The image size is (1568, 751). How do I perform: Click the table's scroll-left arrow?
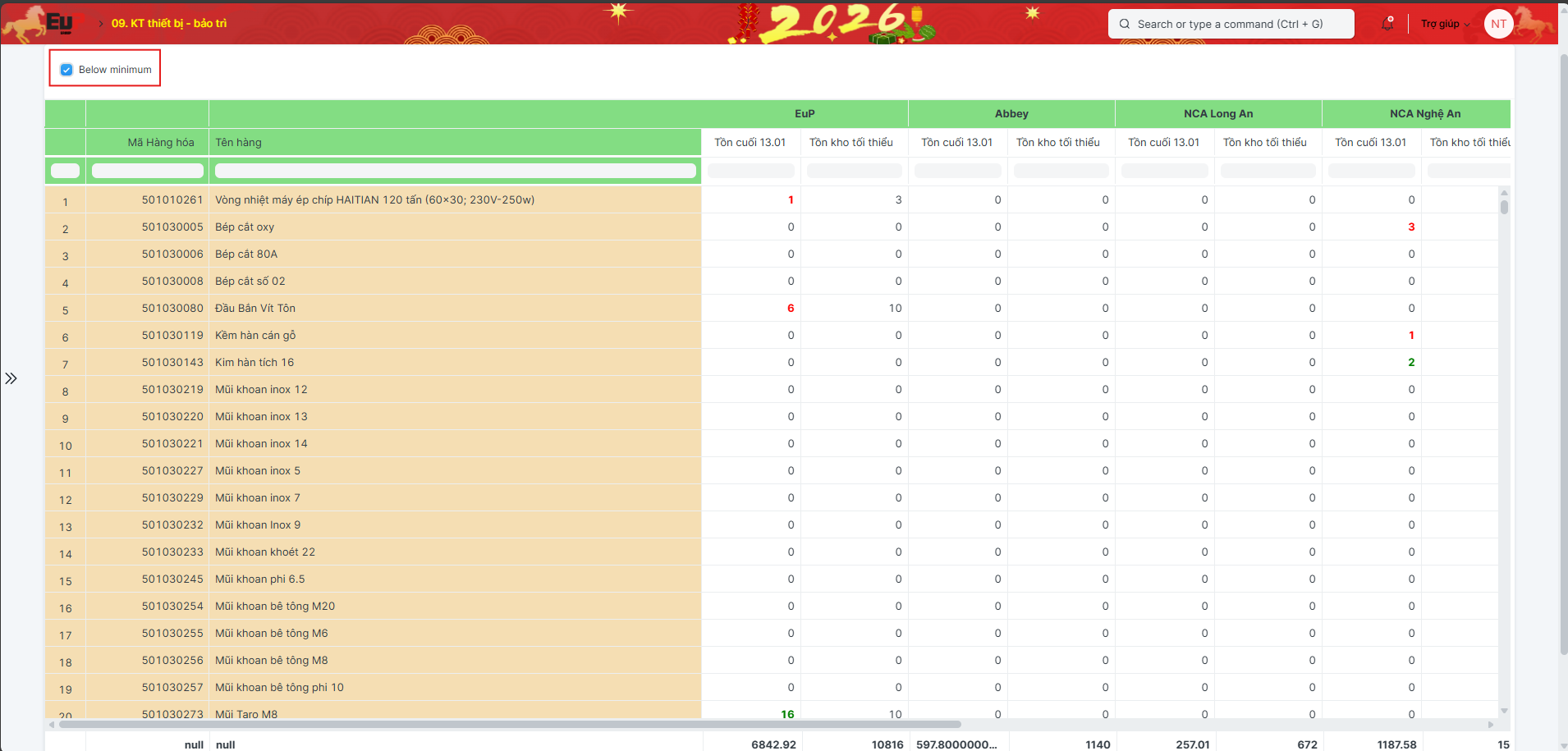[52, 725]
